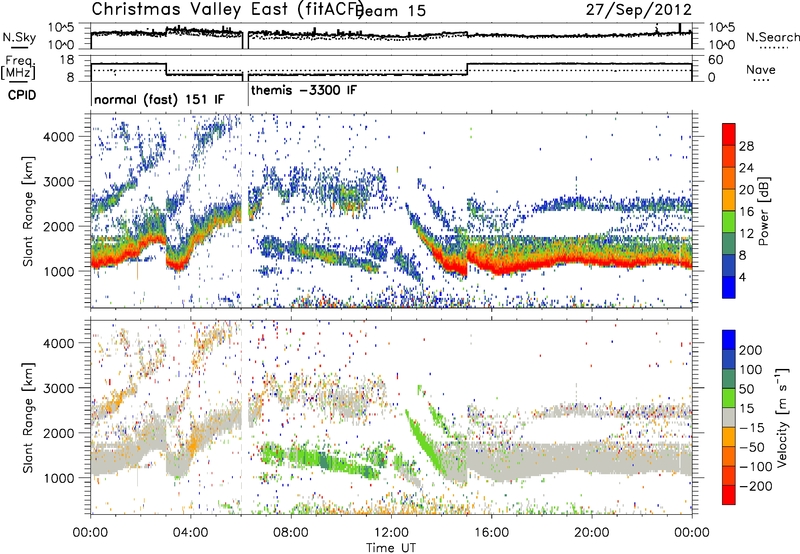The image size is (800, 554).
Task: Click the '16:00' time tick label
Action: tap(491, 533)
